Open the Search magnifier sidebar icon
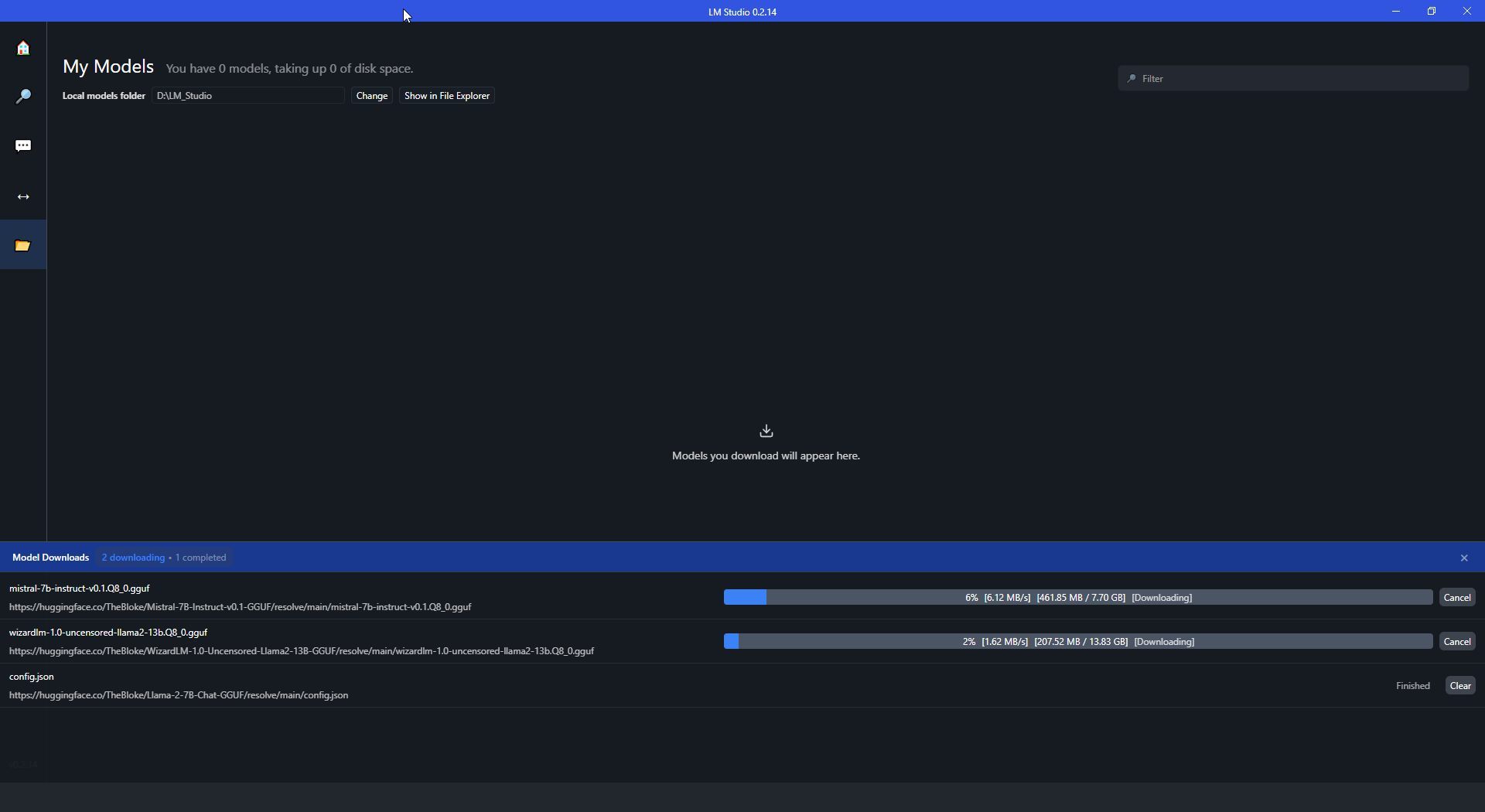 23,97
